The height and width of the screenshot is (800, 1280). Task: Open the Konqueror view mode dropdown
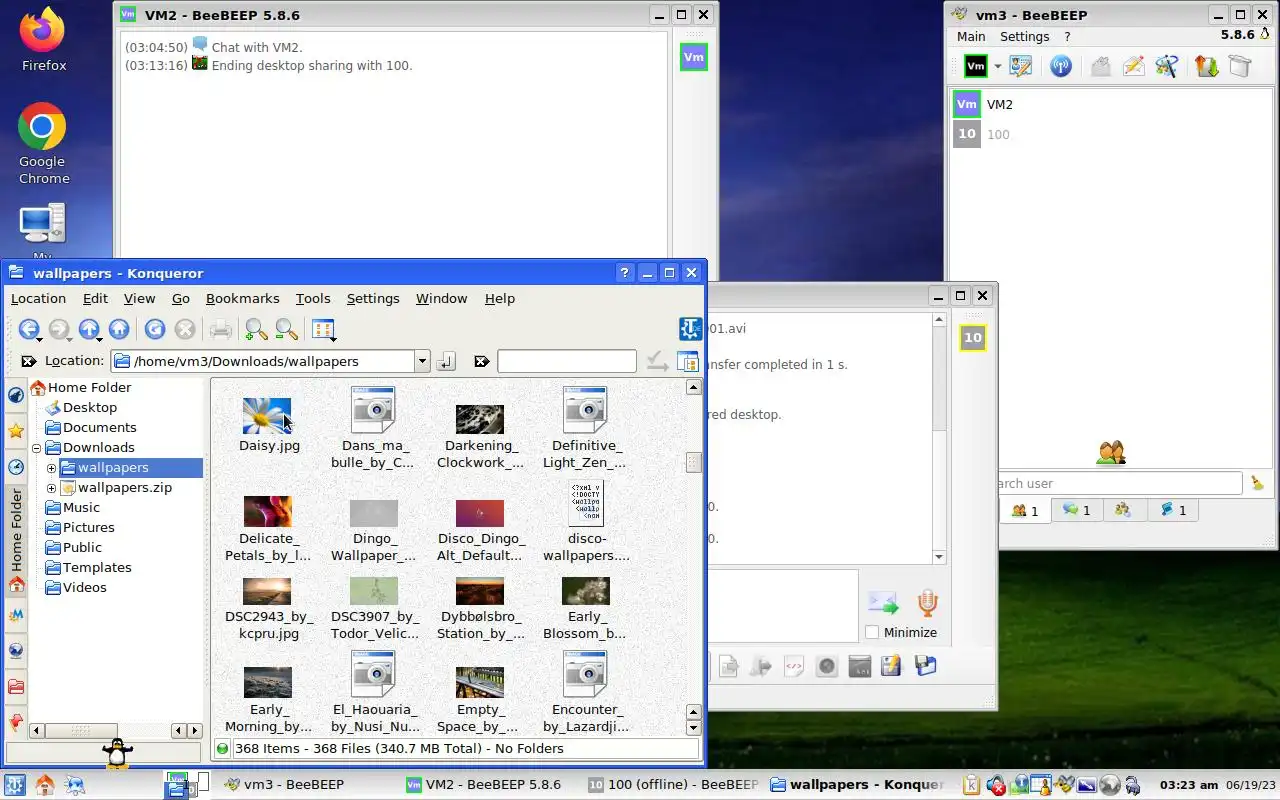[x=324, y=329]
